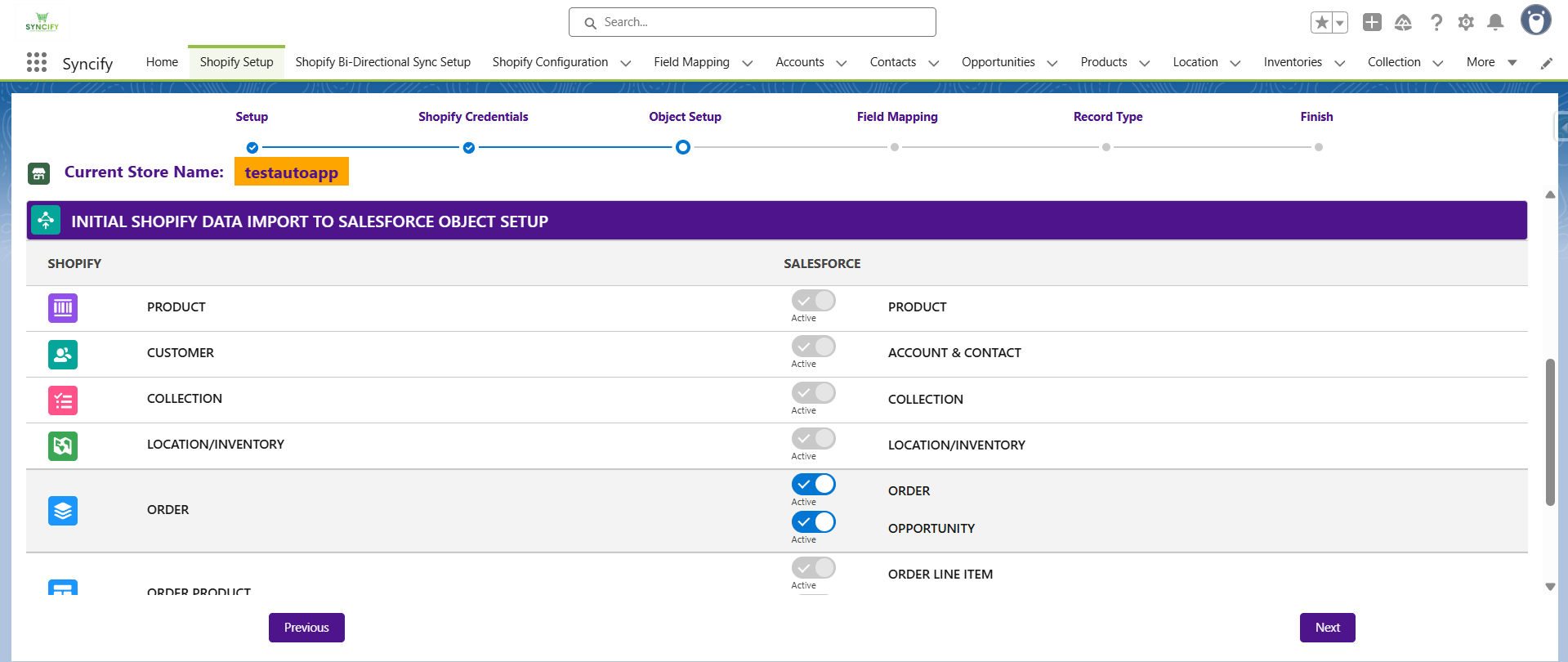Click the store icon beside Current Store Name
The height and width of the screenshot is (662, 1568).
tap(38, 173)
